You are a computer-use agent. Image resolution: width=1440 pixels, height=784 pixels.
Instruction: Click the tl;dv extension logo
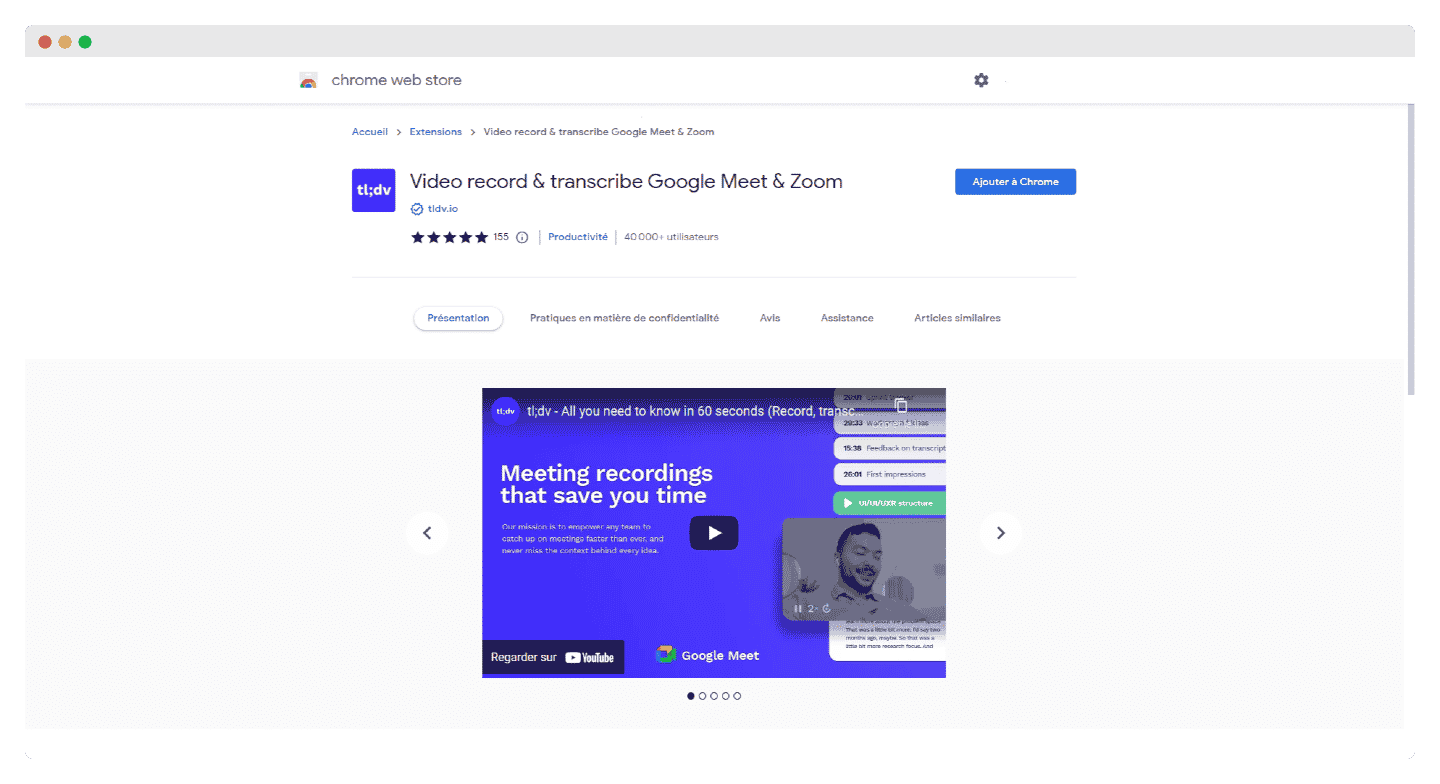pyautogui.click(x=374, y=190)
